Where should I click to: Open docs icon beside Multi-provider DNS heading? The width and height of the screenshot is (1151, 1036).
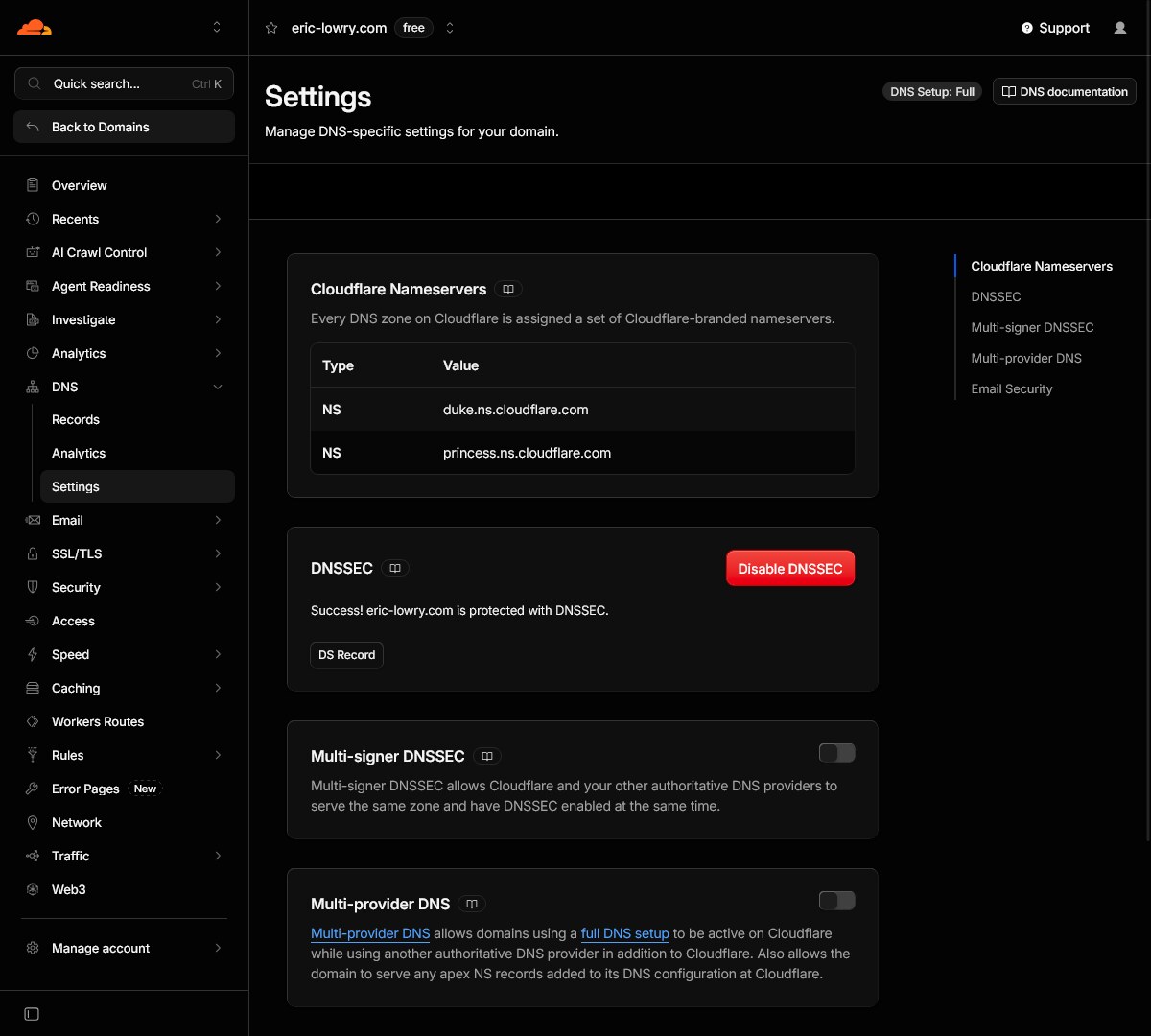[x=472, y=904]
